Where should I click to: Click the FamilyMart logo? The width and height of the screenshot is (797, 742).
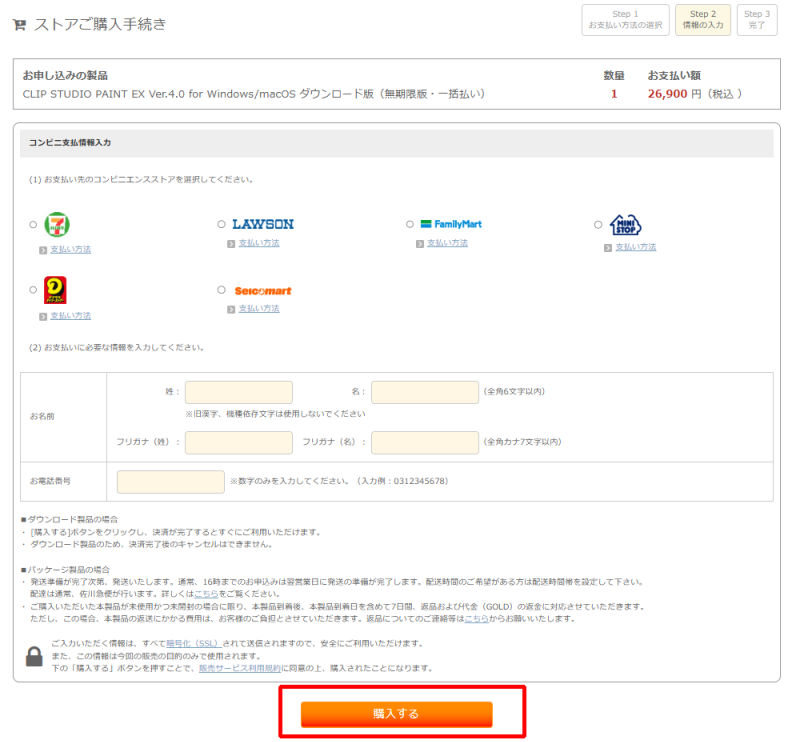451,224
